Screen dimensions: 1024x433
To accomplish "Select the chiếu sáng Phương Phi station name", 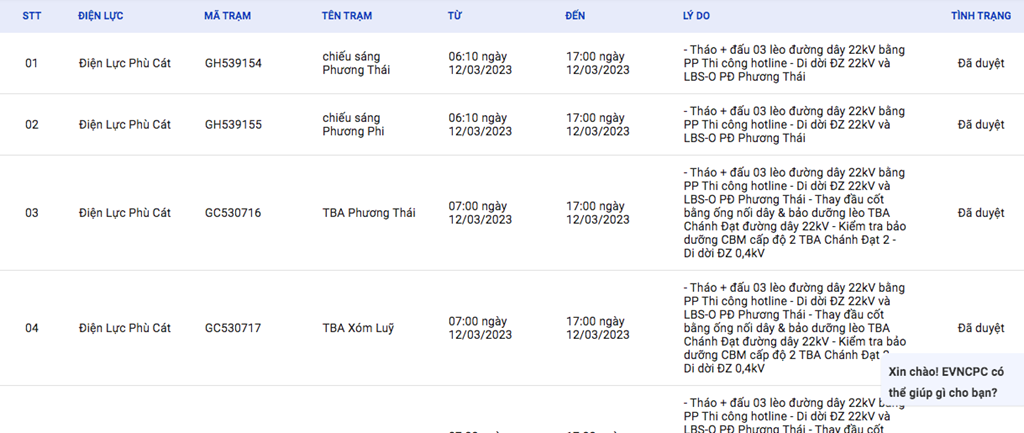I will click(x=353, y=125).
